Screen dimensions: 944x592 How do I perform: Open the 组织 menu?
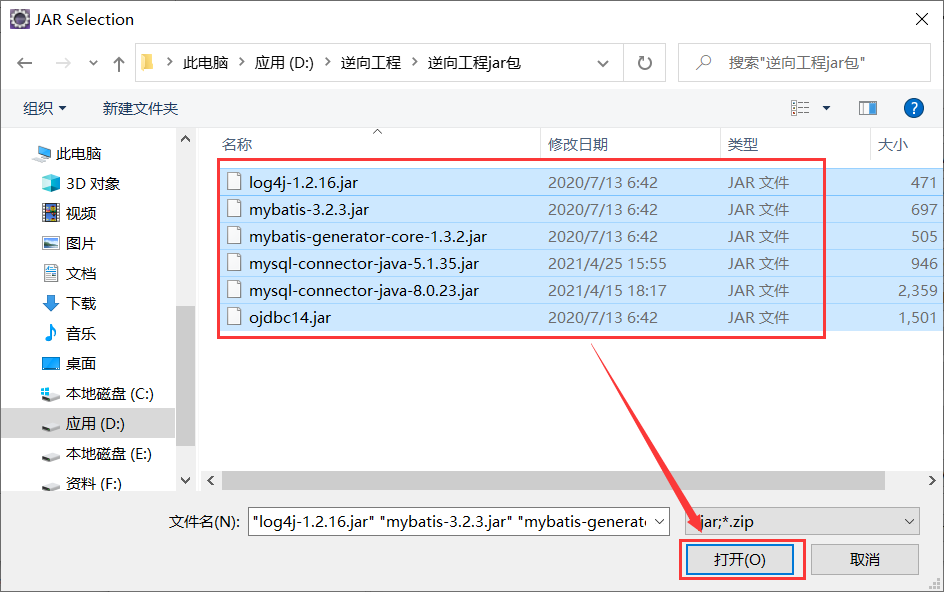(x=44, y=108)
